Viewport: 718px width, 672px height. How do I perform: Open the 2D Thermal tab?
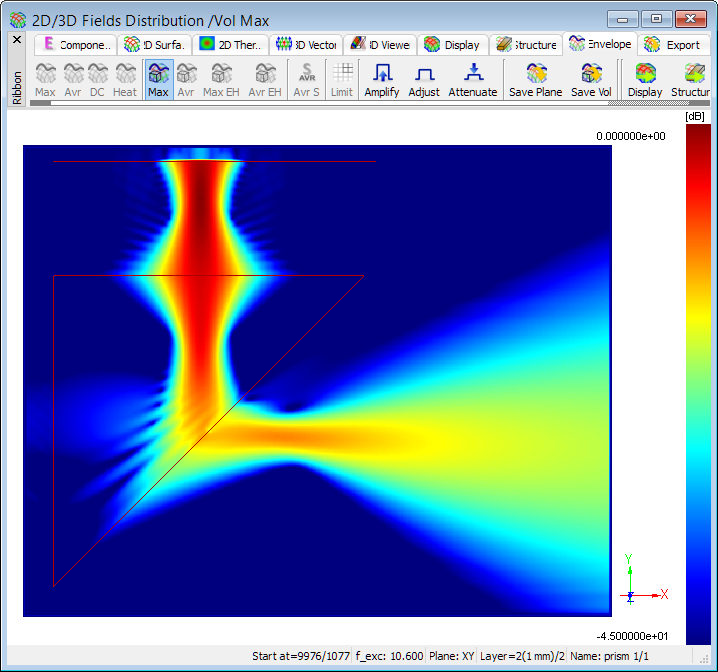(x=231, y=45)
